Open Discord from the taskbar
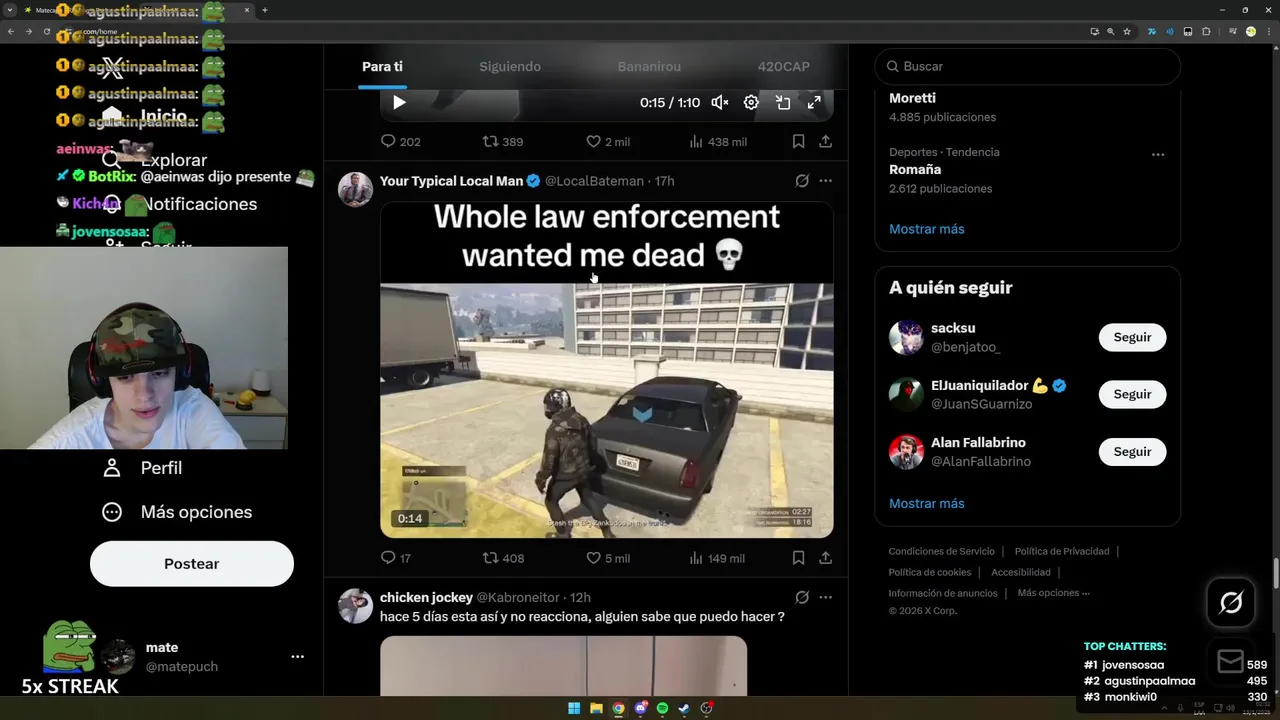 coord(640,709)
